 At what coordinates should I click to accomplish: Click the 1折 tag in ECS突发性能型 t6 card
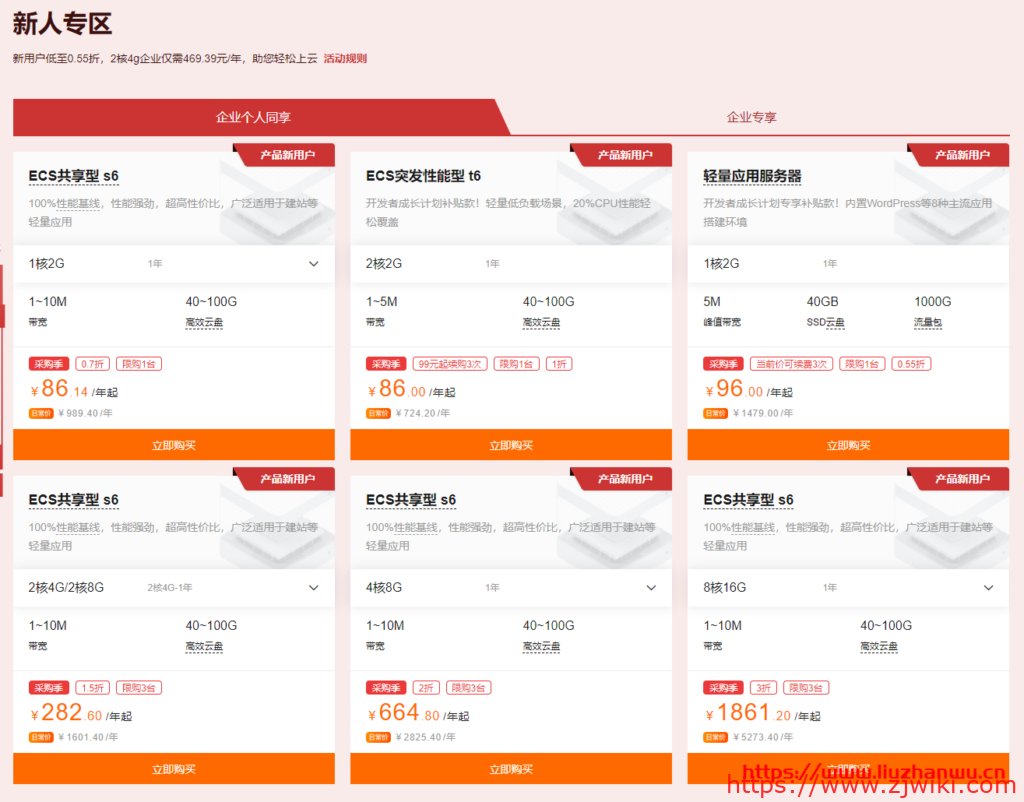click(559, 364)
